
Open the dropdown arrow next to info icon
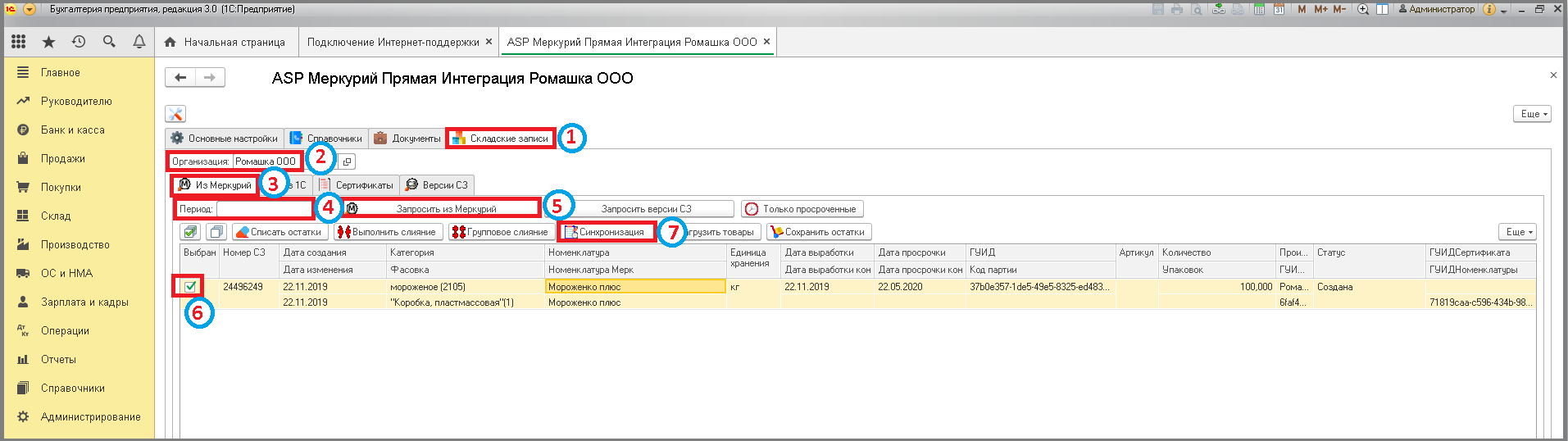point(1504,10)
